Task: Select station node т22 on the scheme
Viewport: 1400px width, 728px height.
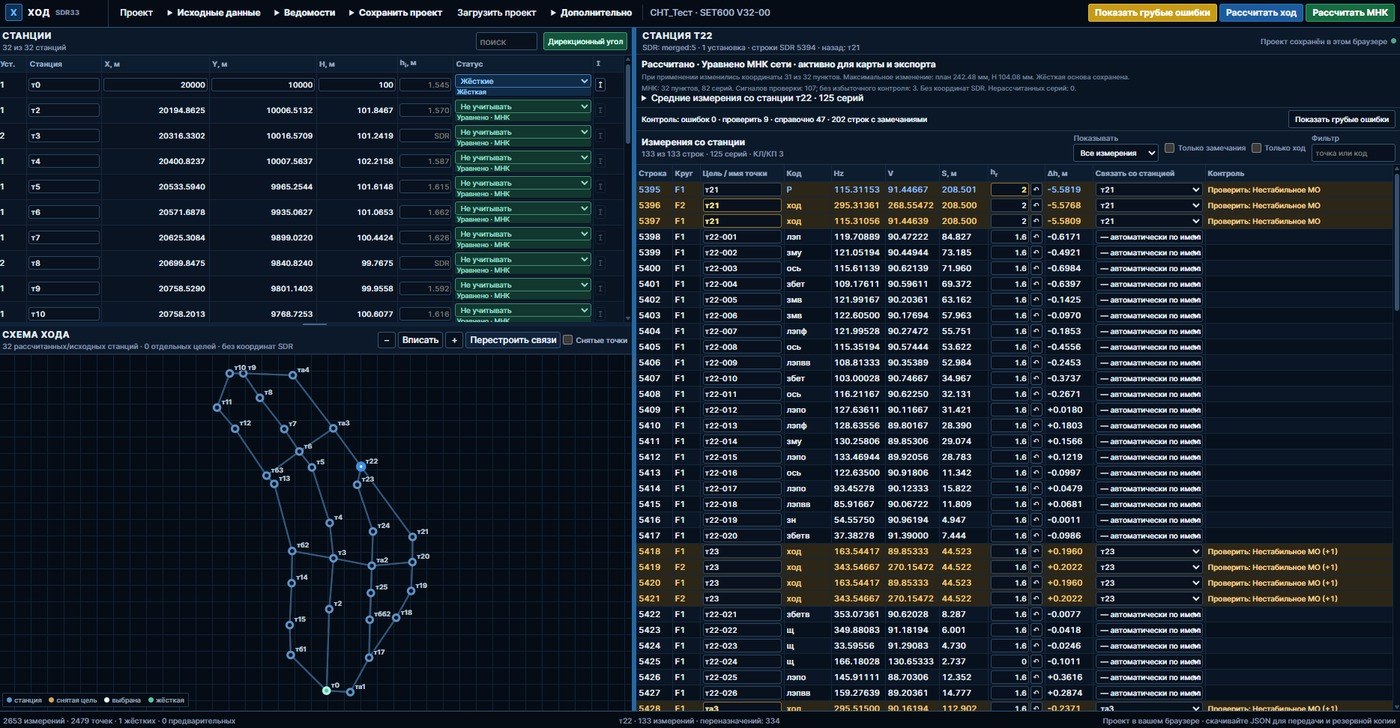Action: click(x=361, y=466)
